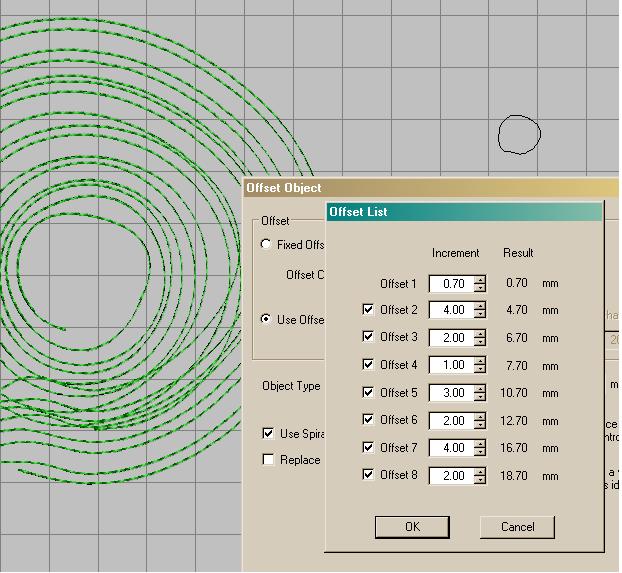Click the Offset 7 increment input box
Viewport: 622px width, 573px height.
pyautogui.click(x=451, y=448)
